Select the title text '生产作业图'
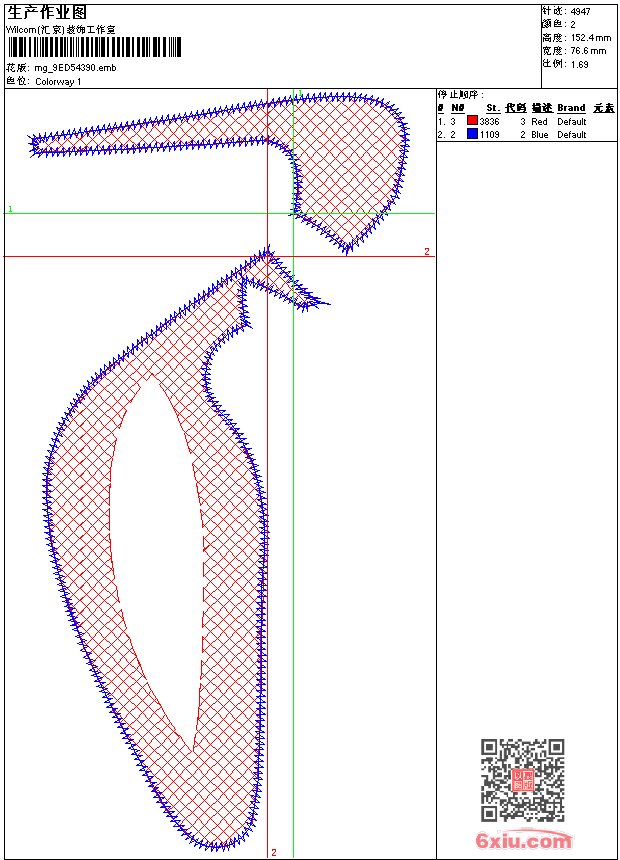Viewport: 620px width, 860px height. coord(47,13)
